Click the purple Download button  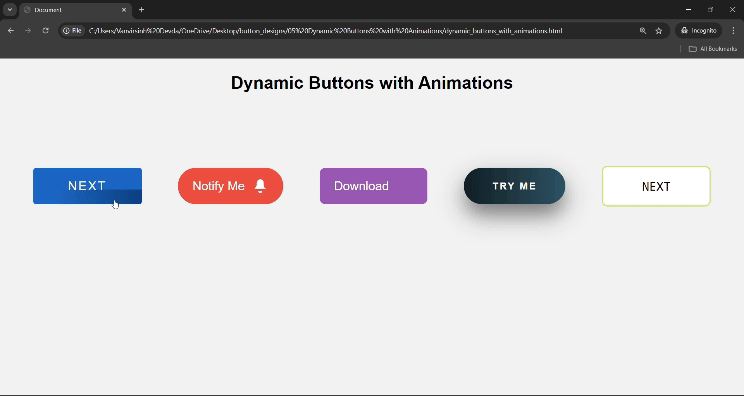[373, 186]
